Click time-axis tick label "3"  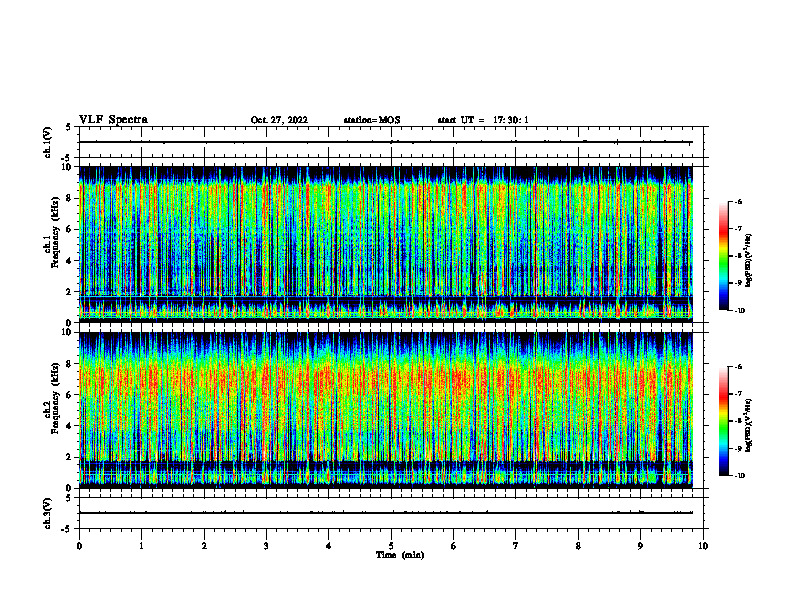[x=266, y=546]
